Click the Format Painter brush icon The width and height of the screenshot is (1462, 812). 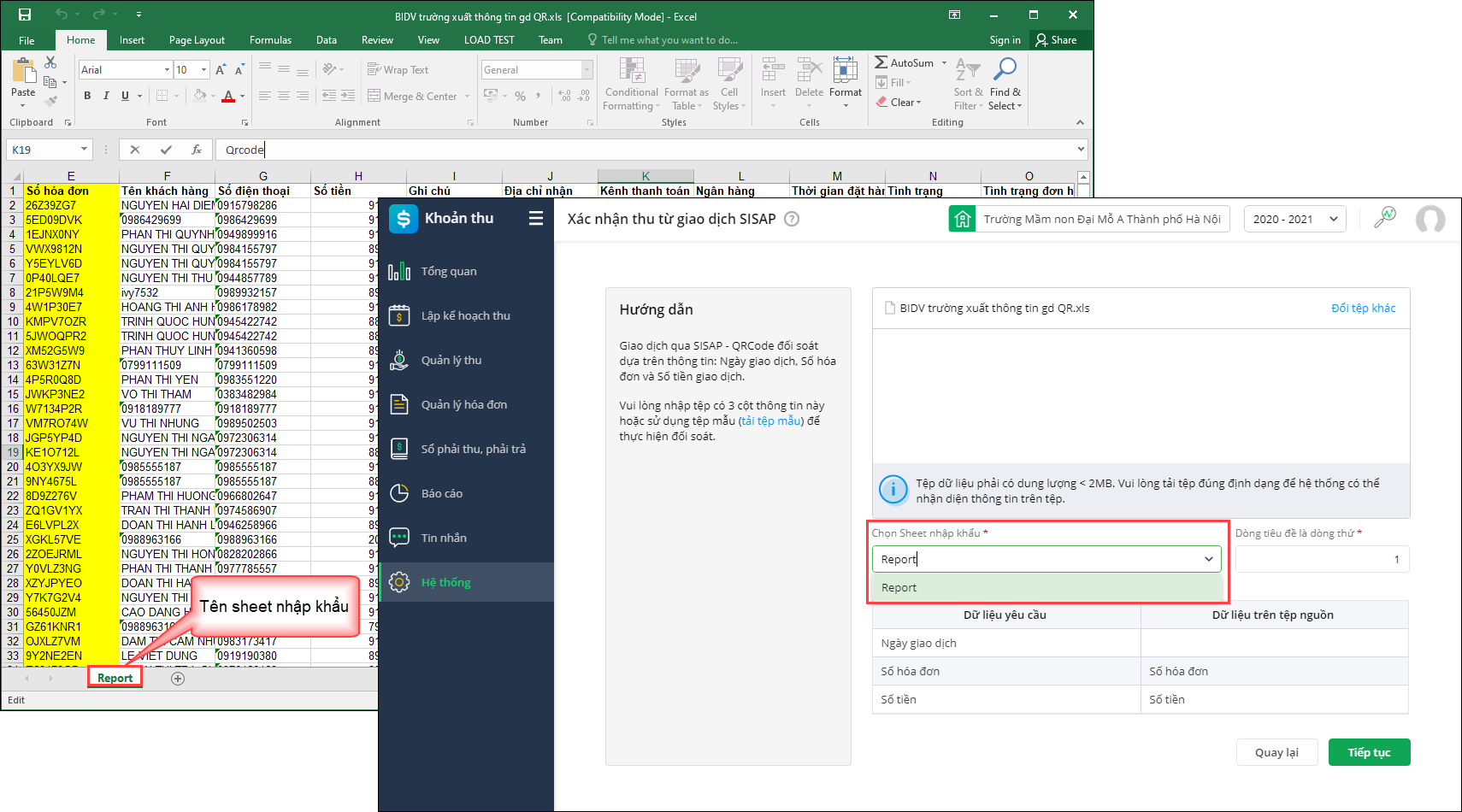(51, 101)
